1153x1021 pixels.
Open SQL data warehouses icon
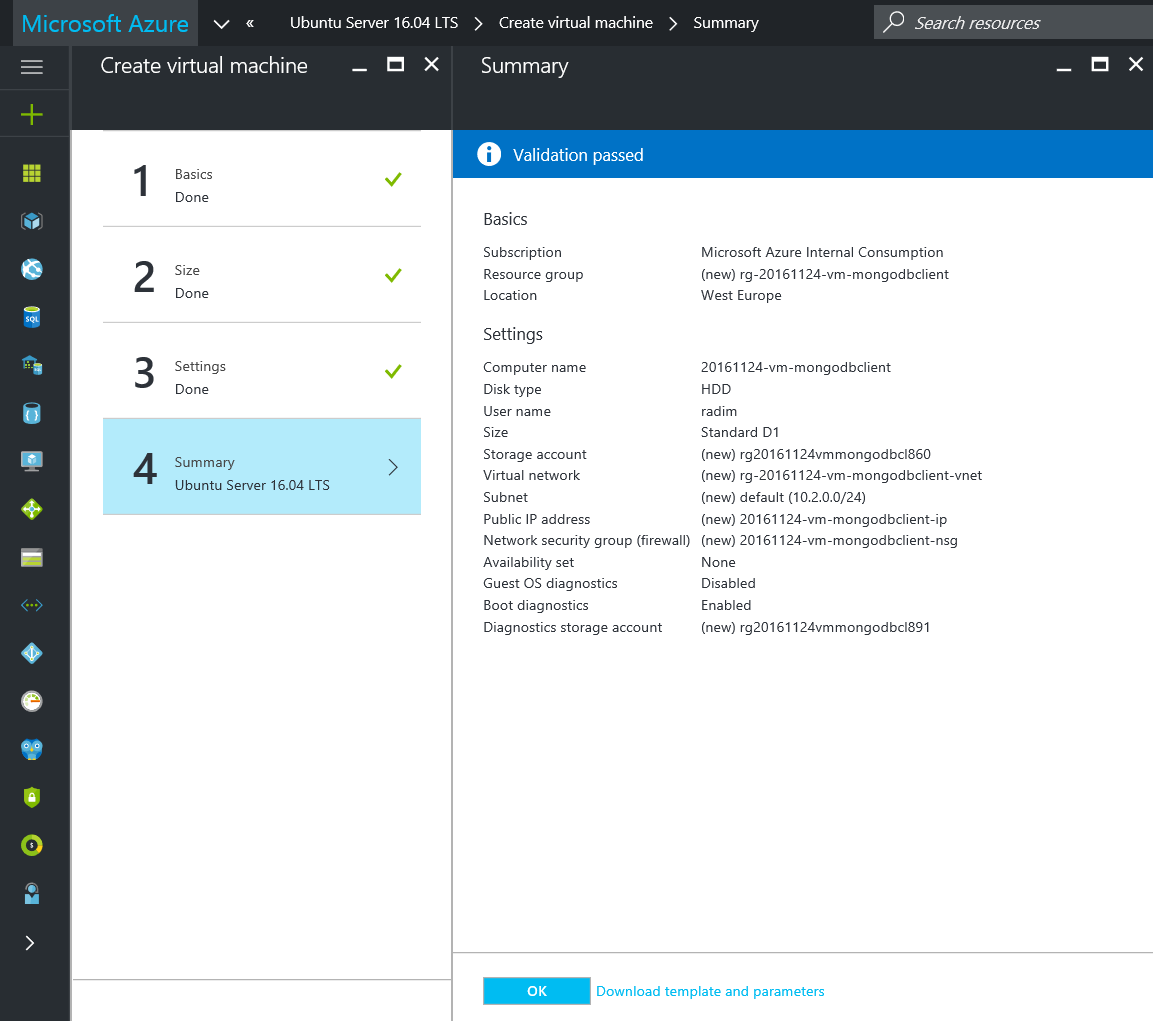[x=32, y=365]
